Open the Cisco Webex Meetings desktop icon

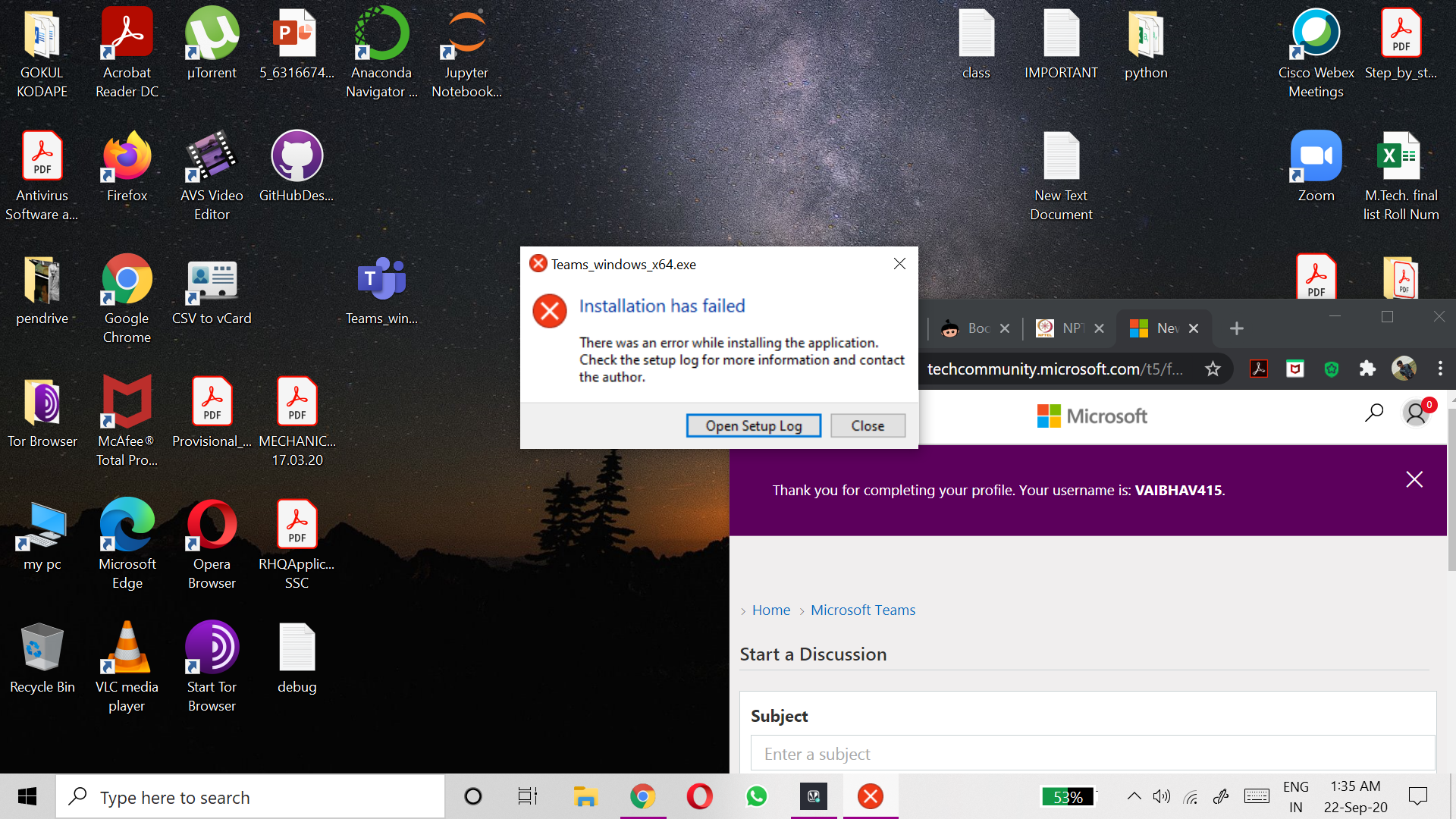pos(1316,34)
